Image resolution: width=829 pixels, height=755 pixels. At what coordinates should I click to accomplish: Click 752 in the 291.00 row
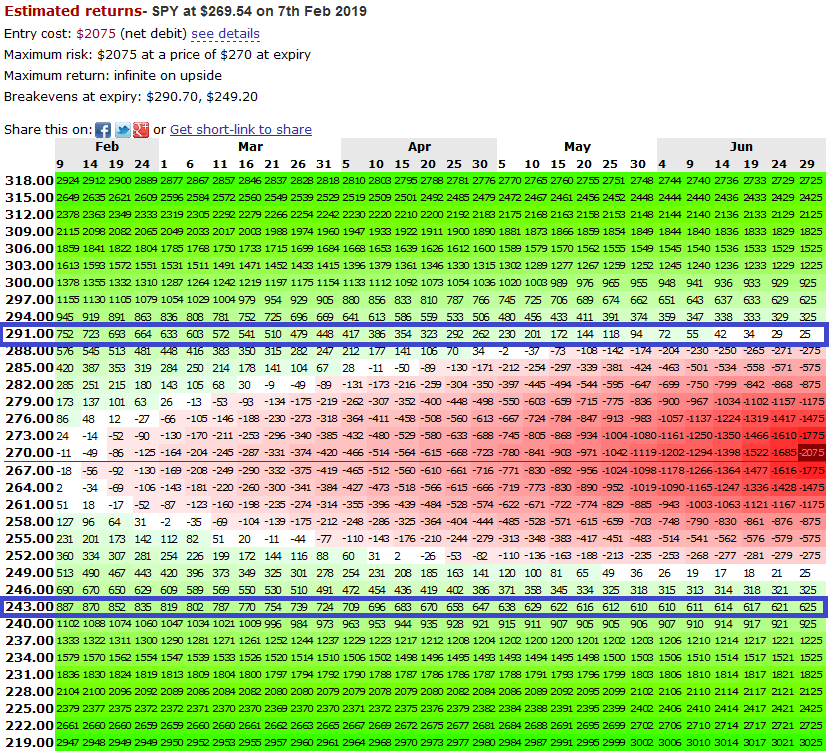[x=65, y=334]
